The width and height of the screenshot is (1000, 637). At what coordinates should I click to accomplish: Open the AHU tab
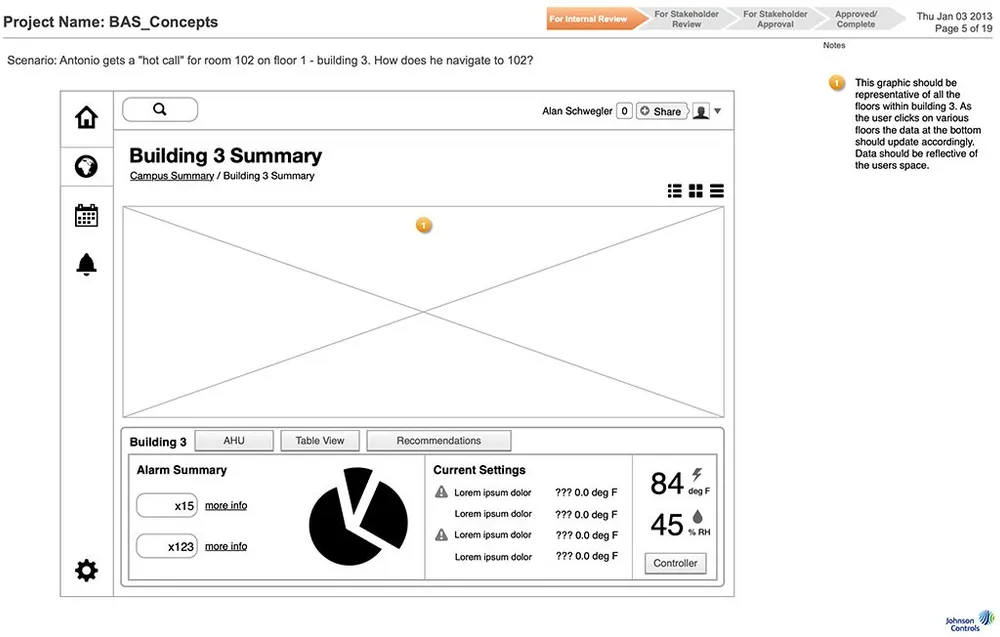(x=234, y=441)
